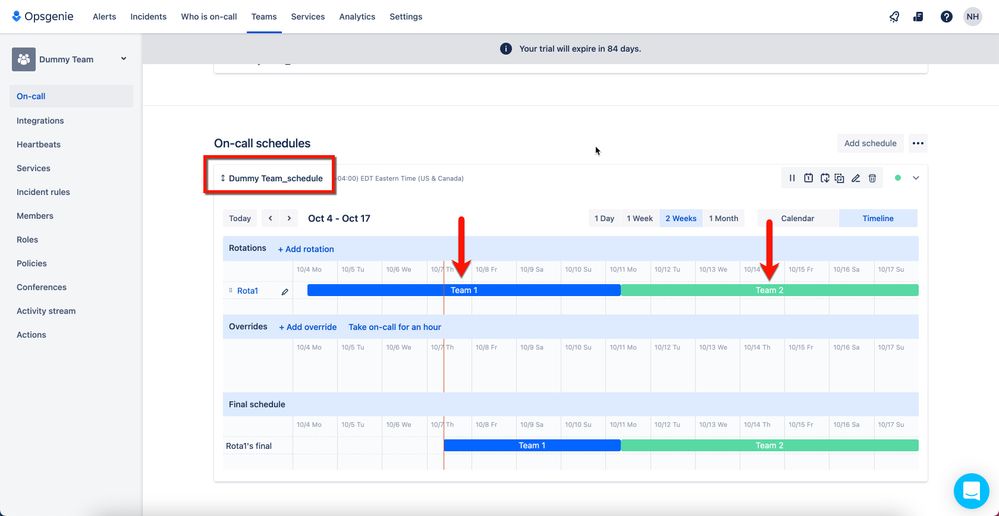The width and height of the screenshot is (999, 516).
Task: Open the Services top menu
Action: (308, 17)
